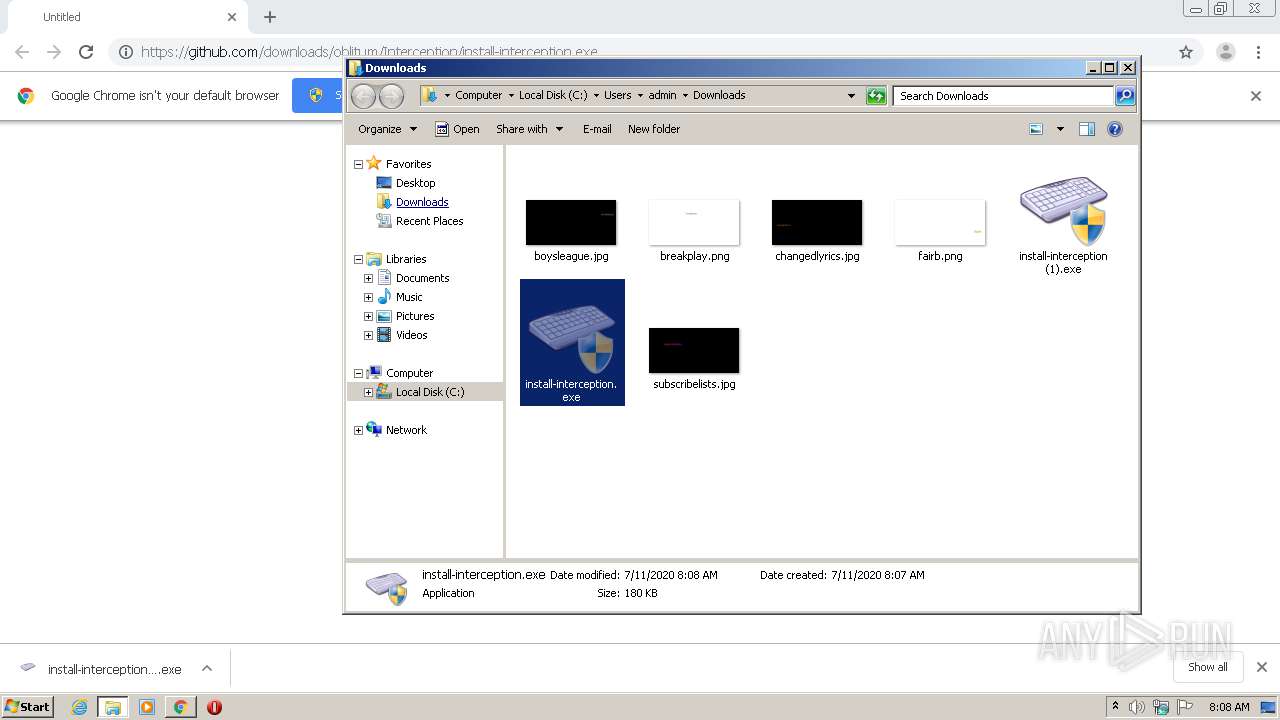Click the system clock showing 8:08 AM
This screenshot has width=1280, height=720.
tap(1229, 707)
